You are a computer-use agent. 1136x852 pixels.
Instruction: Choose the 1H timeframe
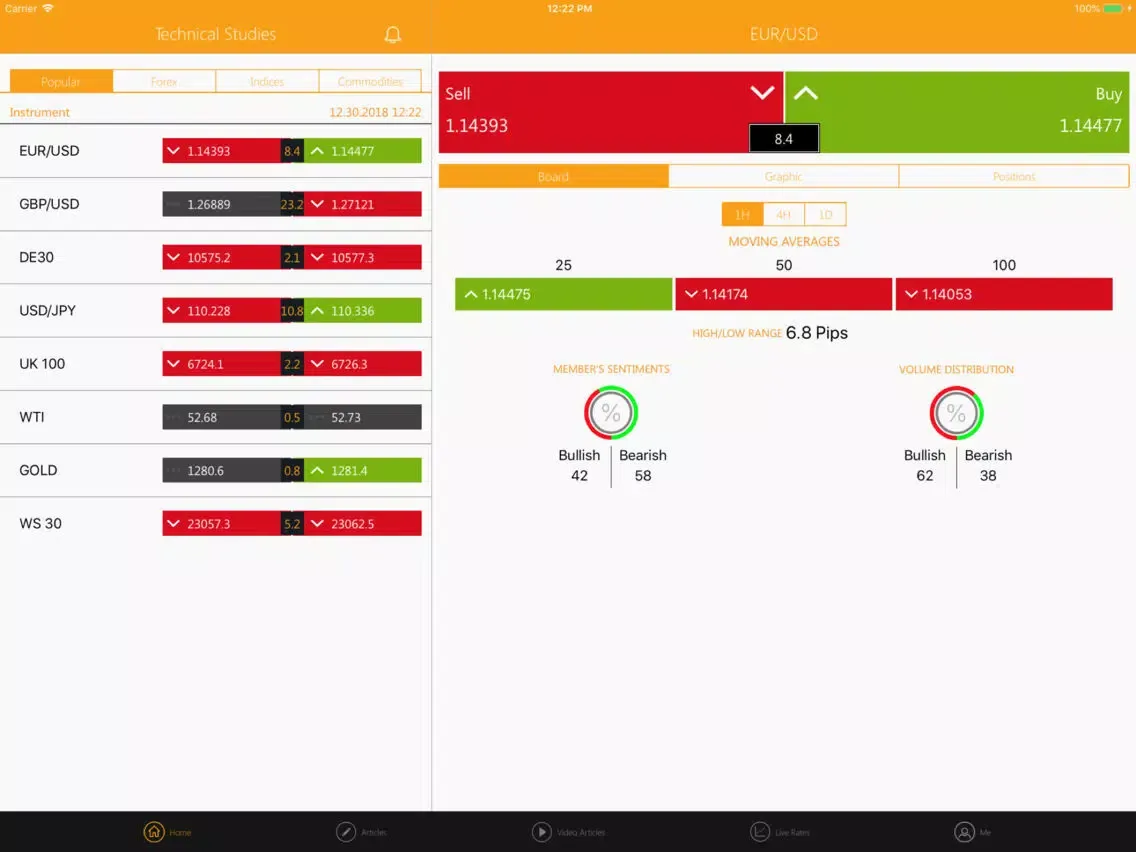[743, 214]
